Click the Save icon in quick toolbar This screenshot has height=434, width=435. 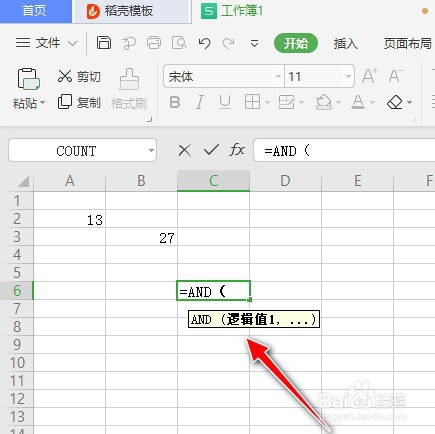(104, 43)
